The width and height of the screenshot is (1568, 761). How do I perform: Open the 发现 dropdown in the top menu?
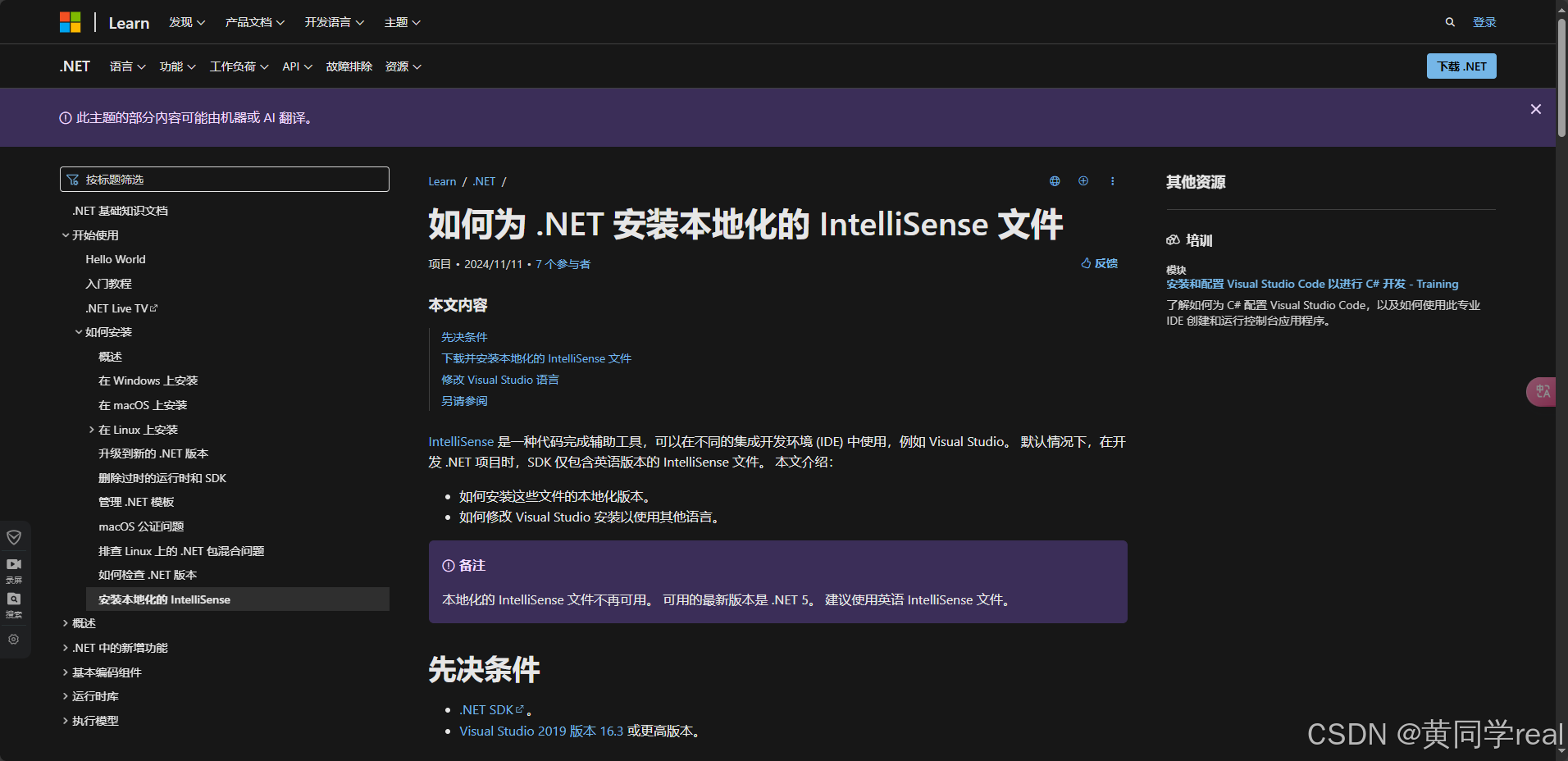tap(186, 22)
